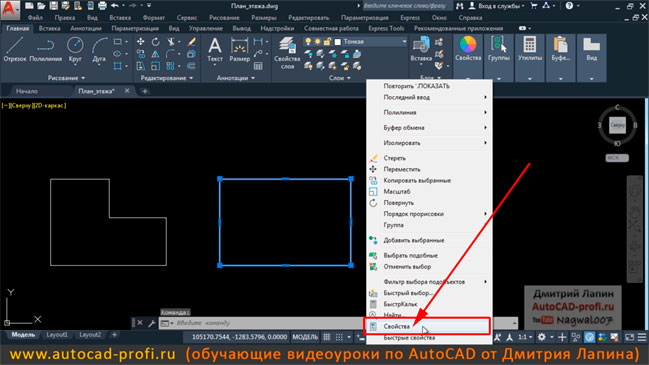Image resolution: width=649 pixels, height=365 pixels.
Task: Open the Вид ribbon panel
Action: [591, 50]
